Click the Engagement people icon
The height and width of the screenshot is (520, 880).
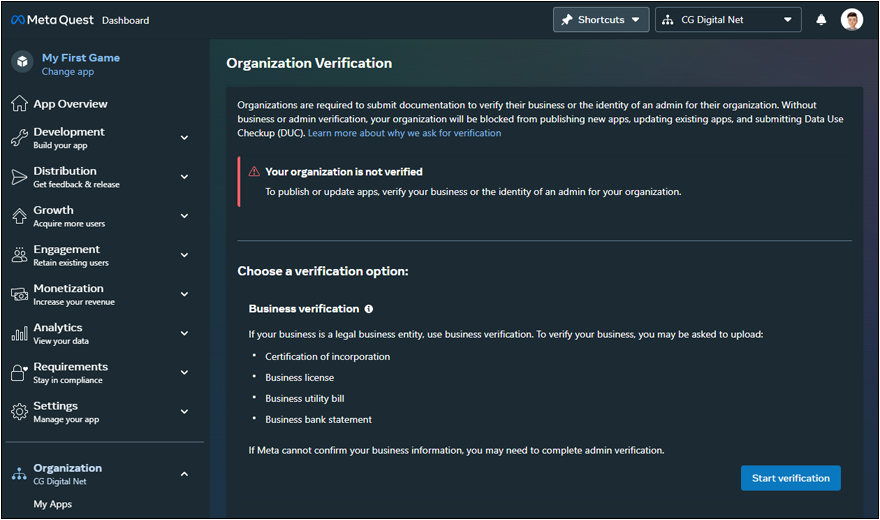pyautogui.click(x=19, y=255)
